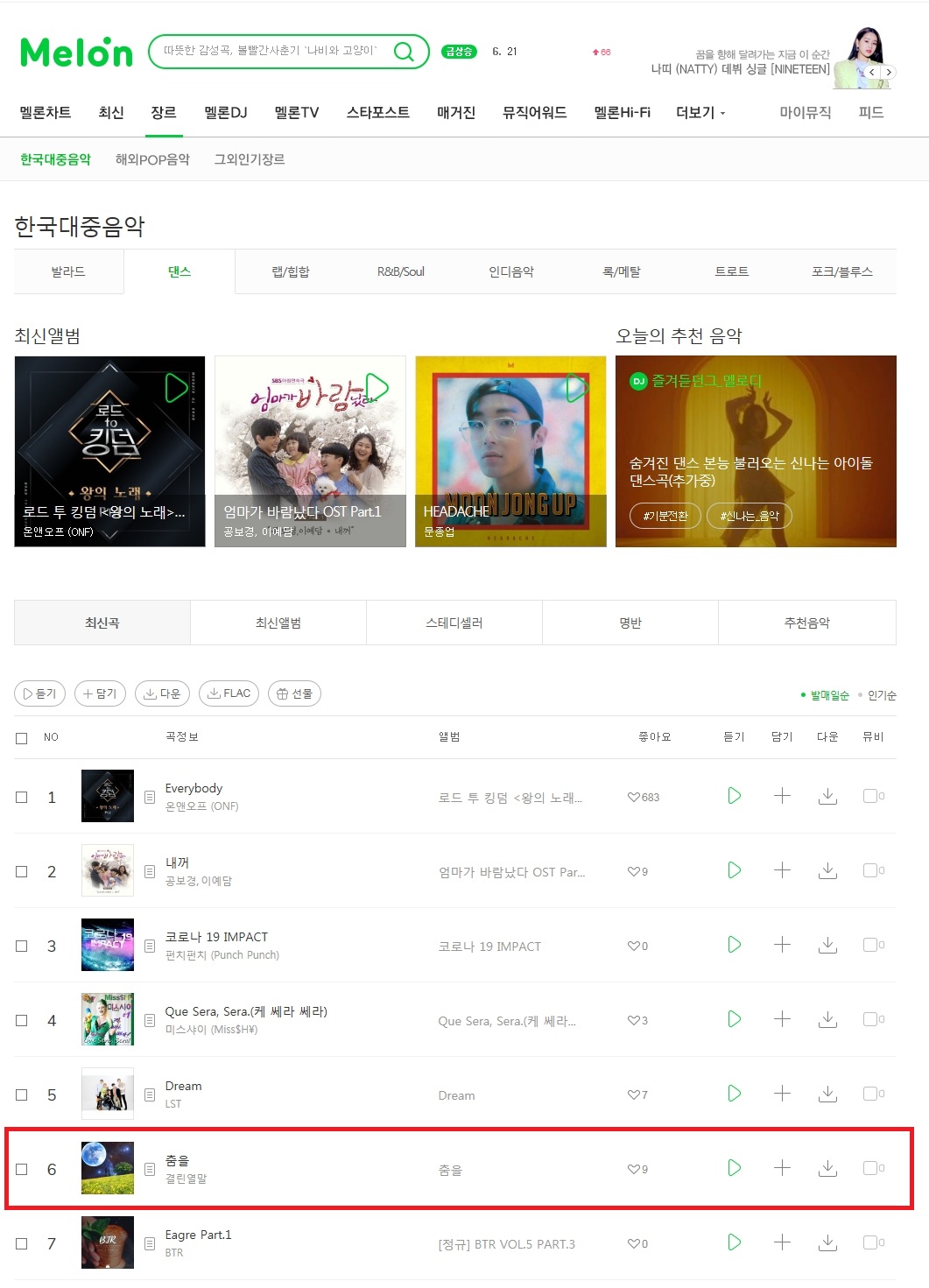The width and height of the screenshot is (929, 1288).
Task: Download the Dream track by LST
Action: click(x=827, y=1094)
